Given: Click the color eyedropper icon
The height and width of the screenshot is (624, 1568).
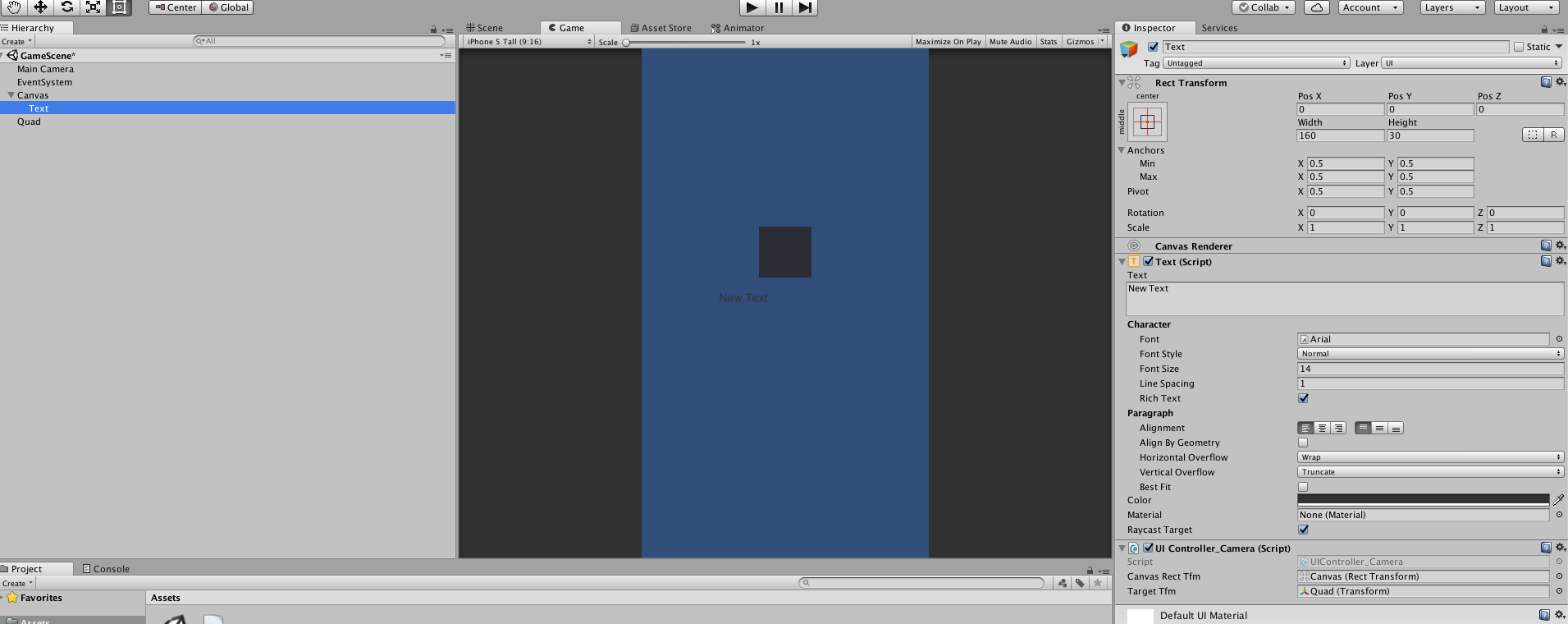Looking at the screenshot, I should (1558, 500).
